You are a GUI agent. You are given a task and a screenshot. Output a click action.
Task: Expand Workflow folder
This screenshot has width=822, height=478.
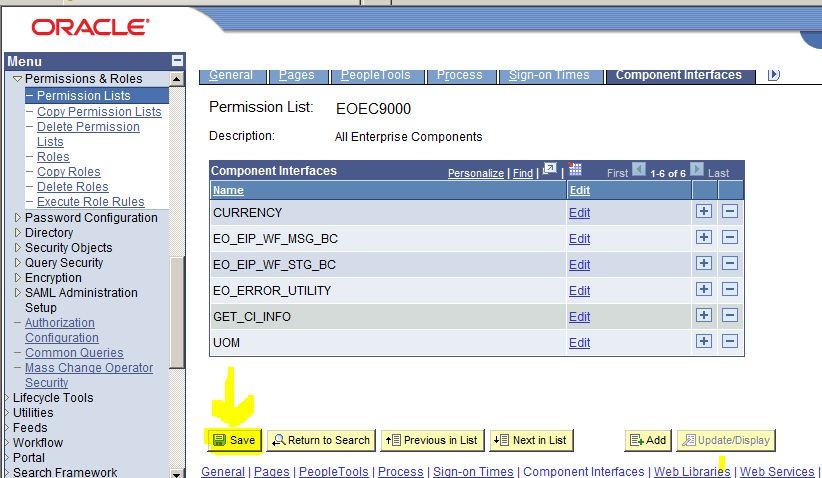pos(6,442)
